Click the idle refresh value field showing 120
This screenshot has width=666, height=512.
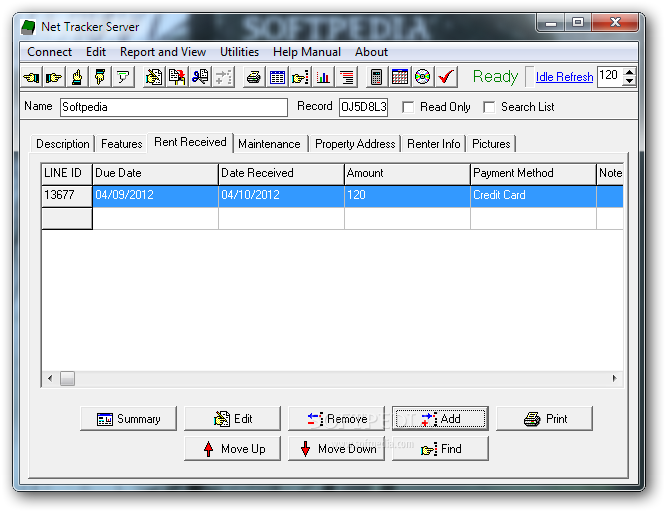pos(610,77)
